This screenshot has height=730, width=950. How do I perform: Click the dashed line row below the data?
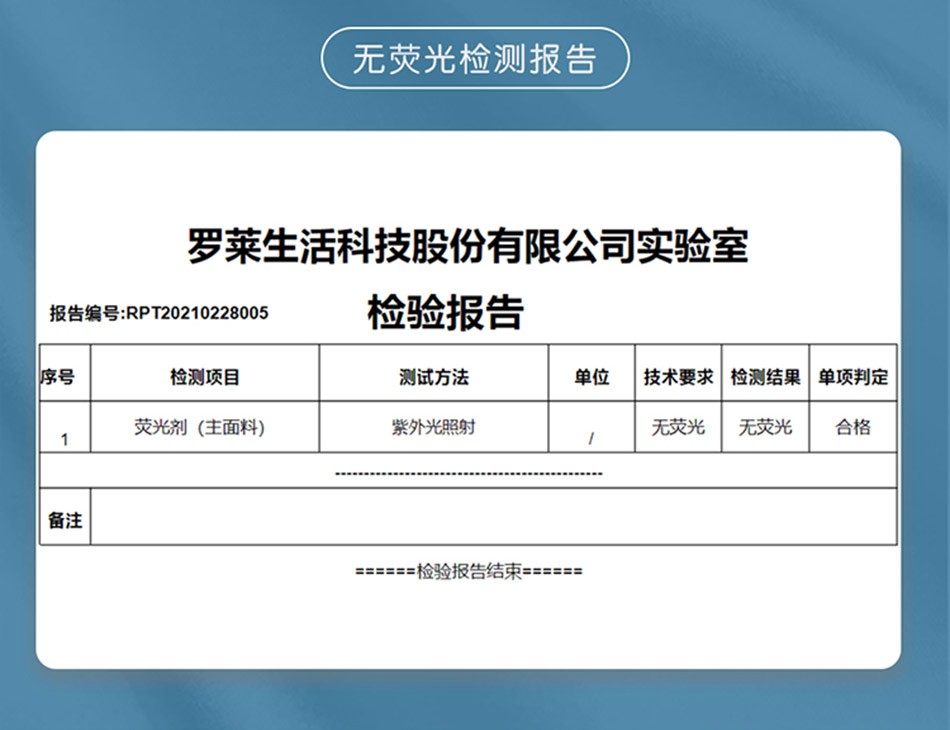coord(468,471)
